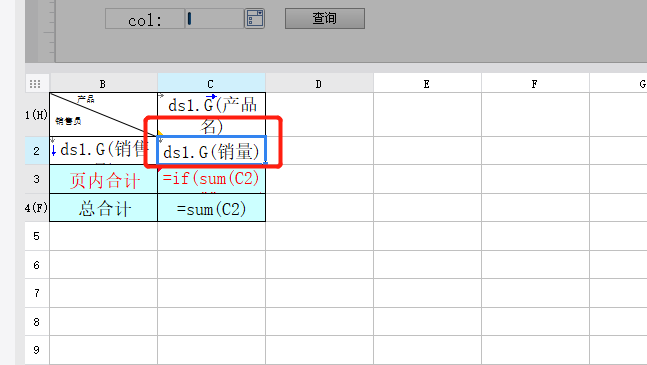Select column B header
The height and width of the screenshot is (365, 647).
click(x=103, y=84)
